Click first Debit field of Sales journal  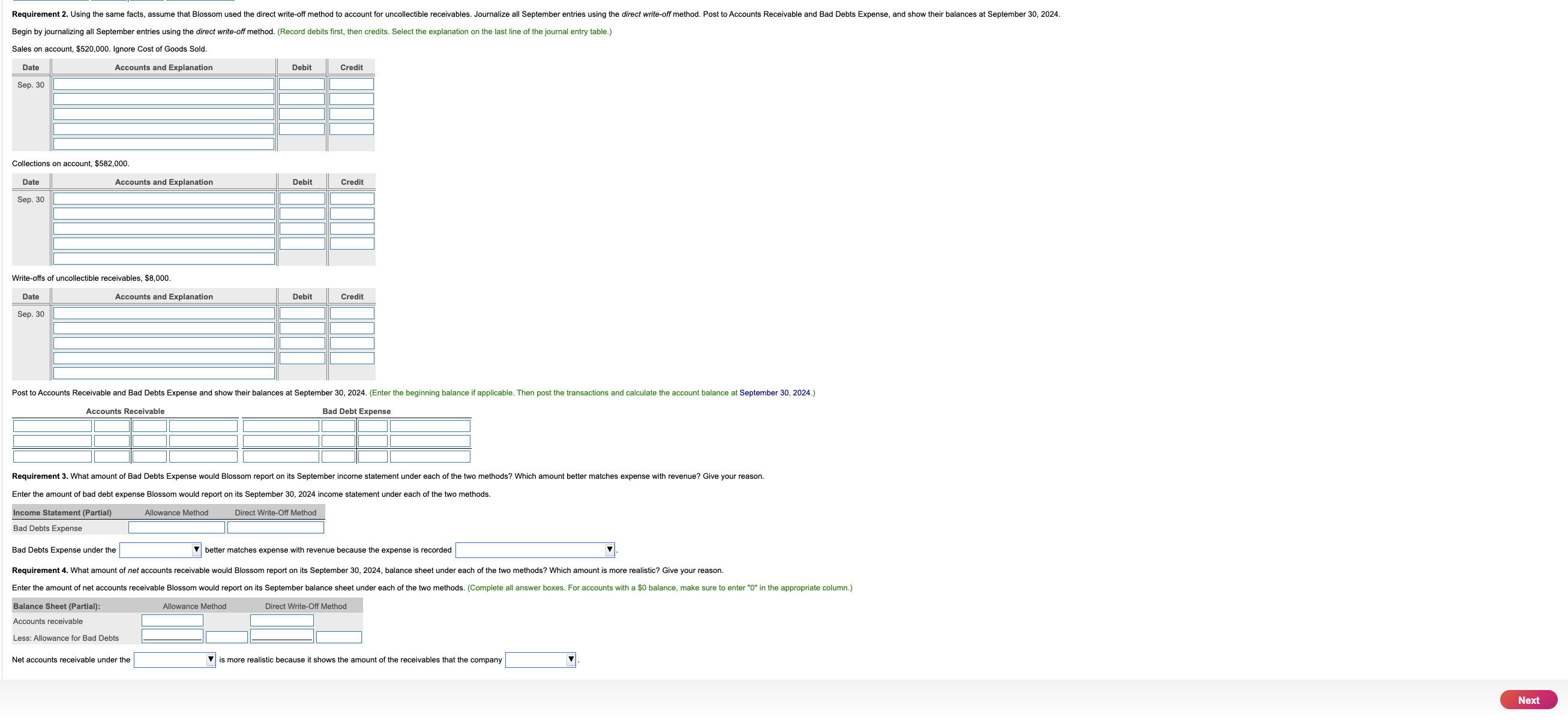click(302, 84)
